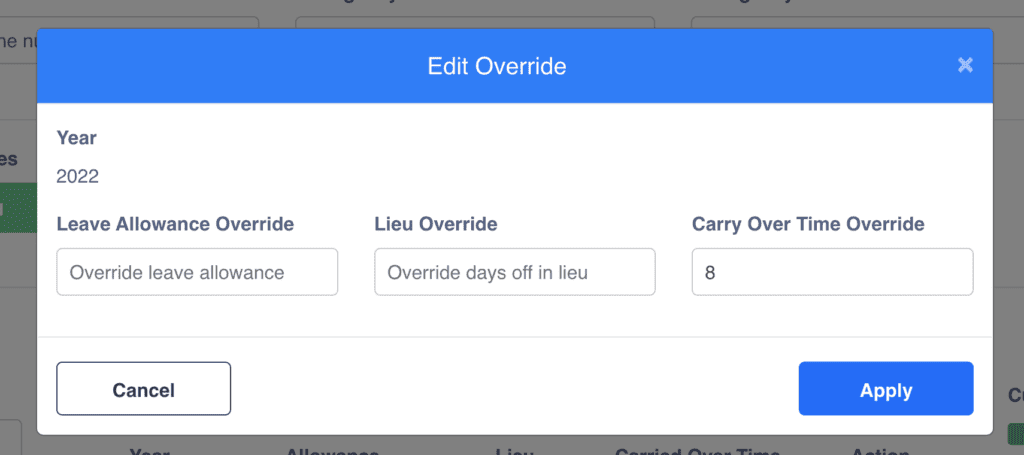Image resolution: width=1024 pixels, height=455 pixels.
Task: Apply the override changes
Action: point(885,389)
